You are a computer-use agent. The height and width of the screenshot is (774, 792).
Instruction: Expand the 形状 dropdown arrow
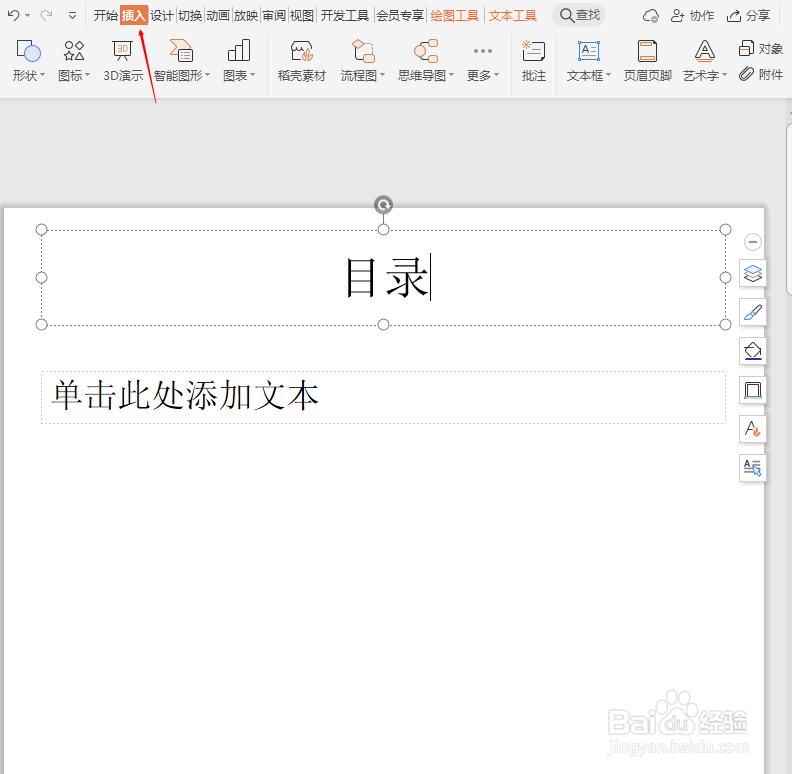pyautogui.click(x=42, y=75)
